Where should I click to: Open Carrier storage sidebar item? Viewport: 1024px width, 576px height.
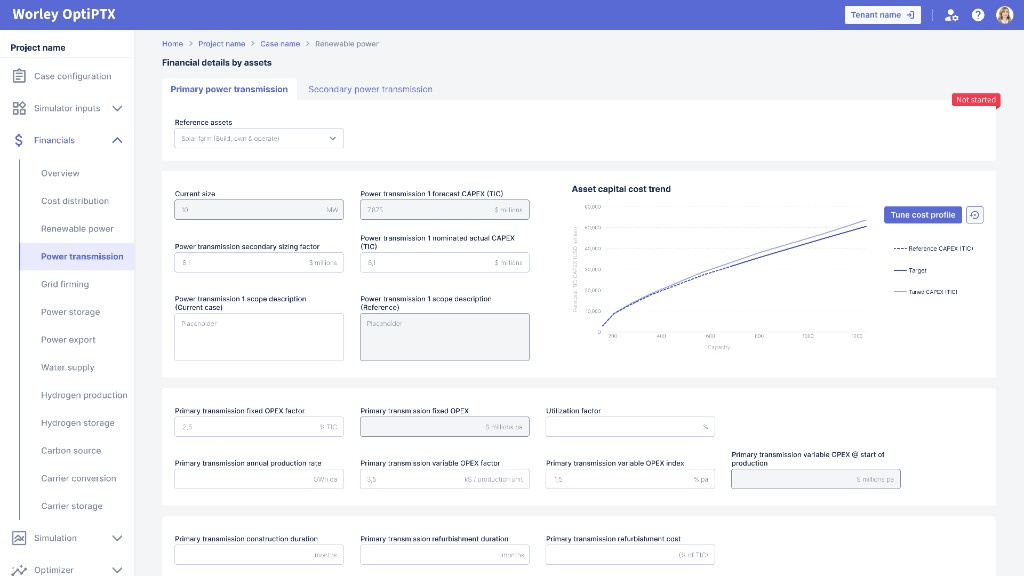point(72,506)
